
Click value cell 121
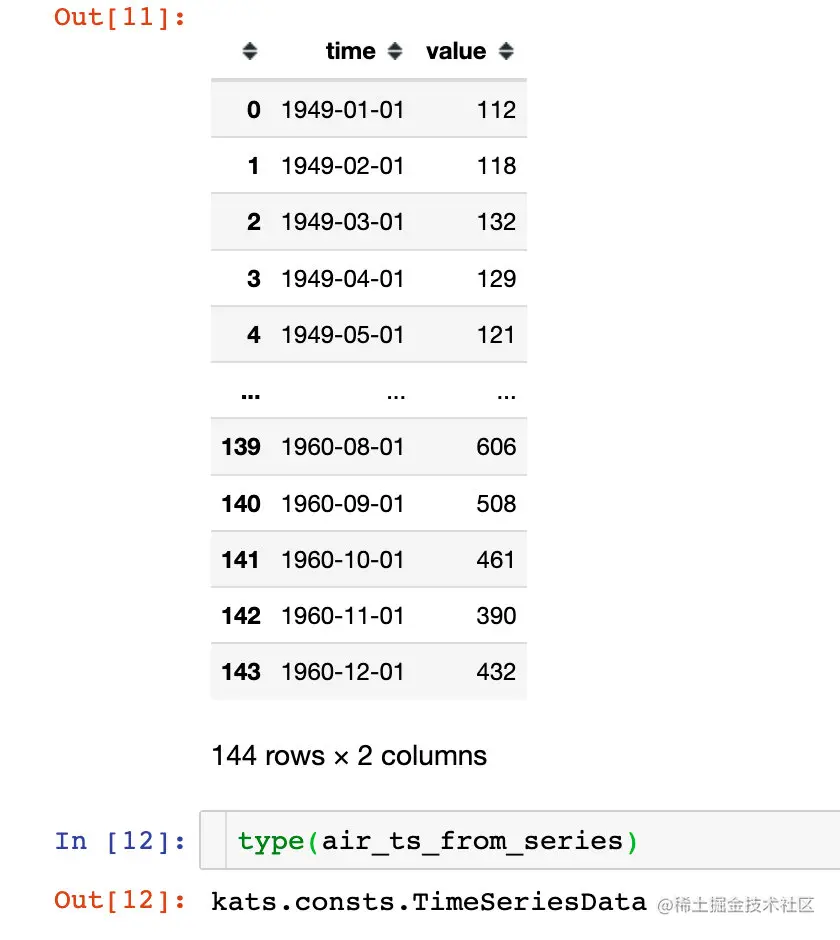coord(496,335)
